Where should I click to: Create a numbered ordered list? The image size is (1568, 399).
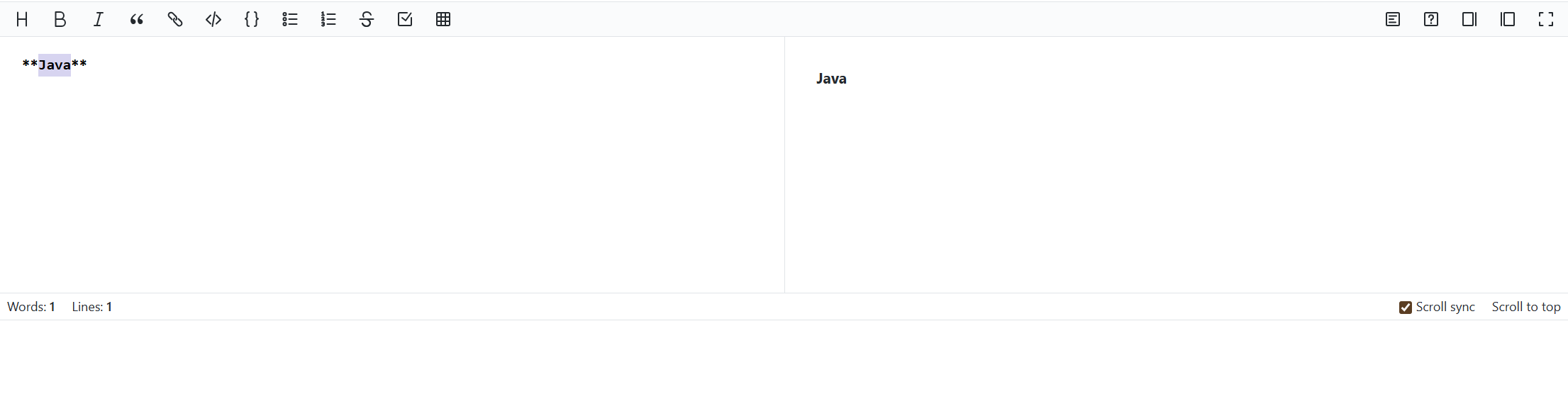click(328, 20)
